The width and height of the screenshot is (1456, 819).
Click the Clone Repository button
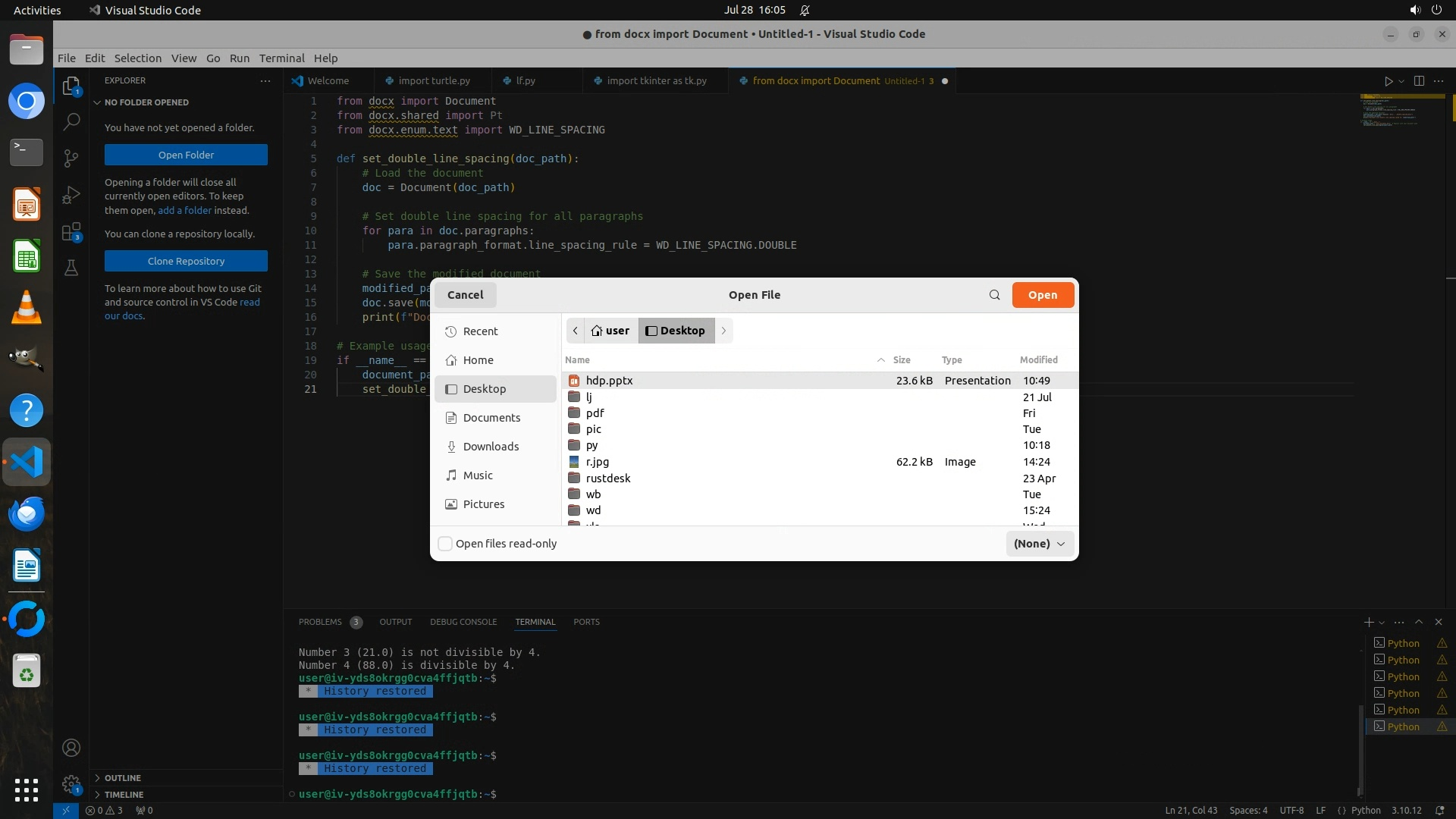coord(186,261)
